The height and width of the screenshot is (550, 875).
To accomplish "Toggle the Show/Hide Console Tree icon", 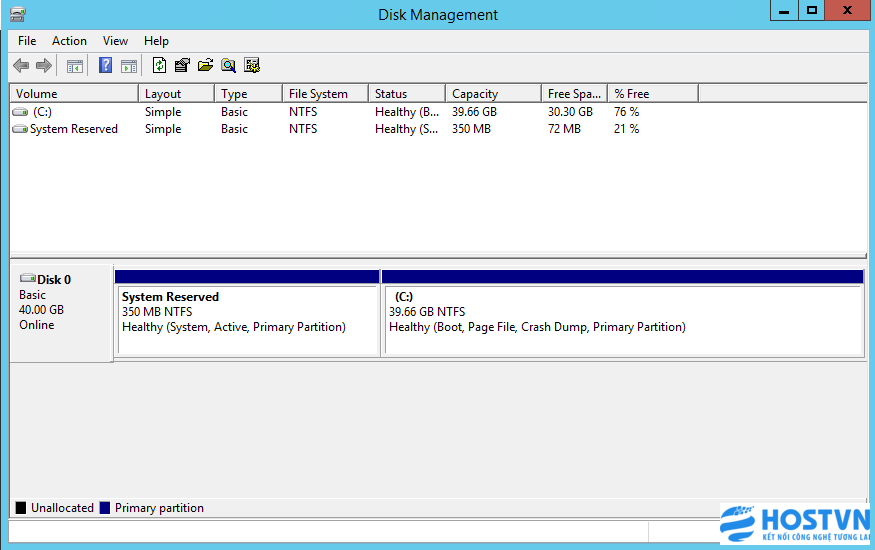I will pyautogui.click(x=75, y=66).
